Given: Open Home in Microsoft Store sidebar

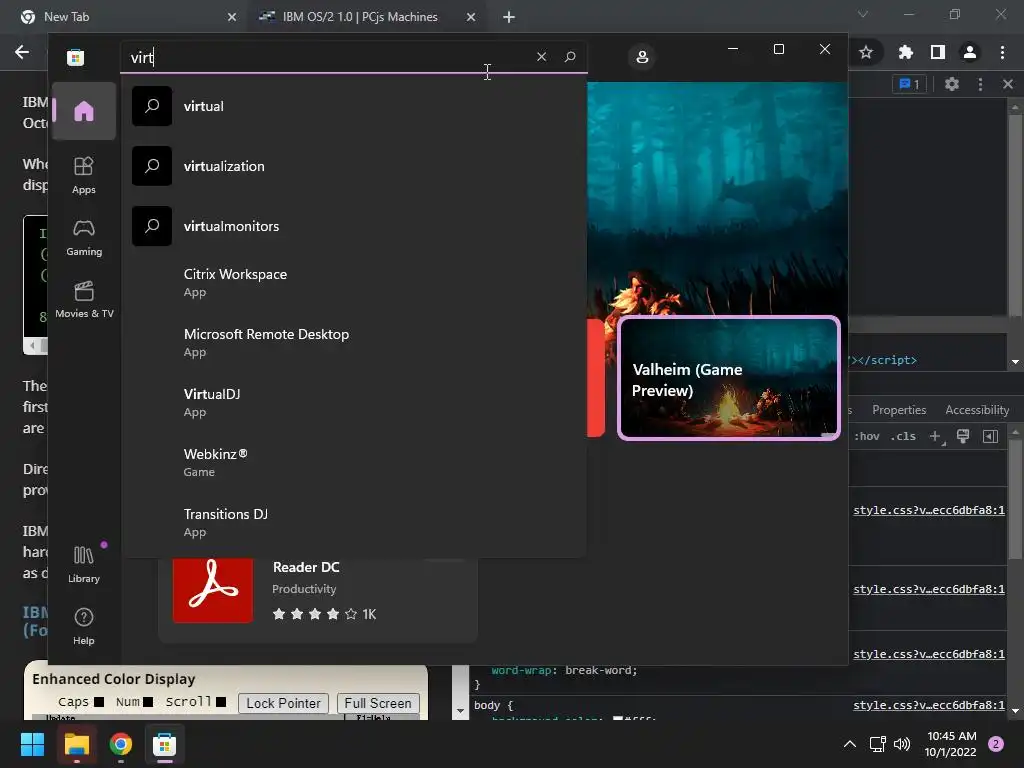Looking at the screenshot, I should click(x=84, y=111).
